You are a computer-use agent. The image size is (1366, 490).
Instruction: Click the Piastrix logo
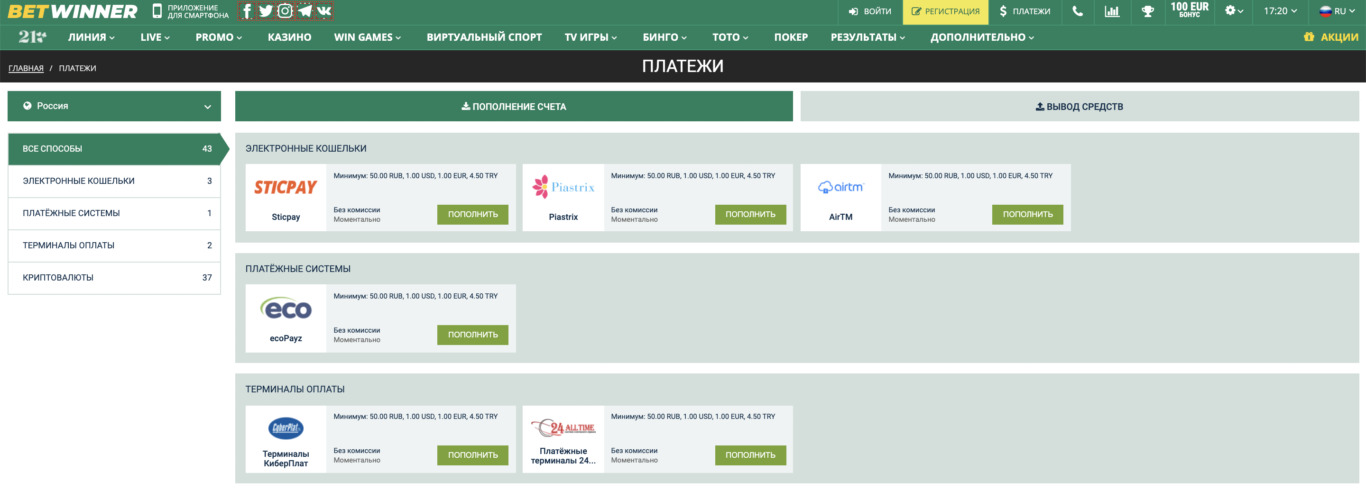point(563,187)
